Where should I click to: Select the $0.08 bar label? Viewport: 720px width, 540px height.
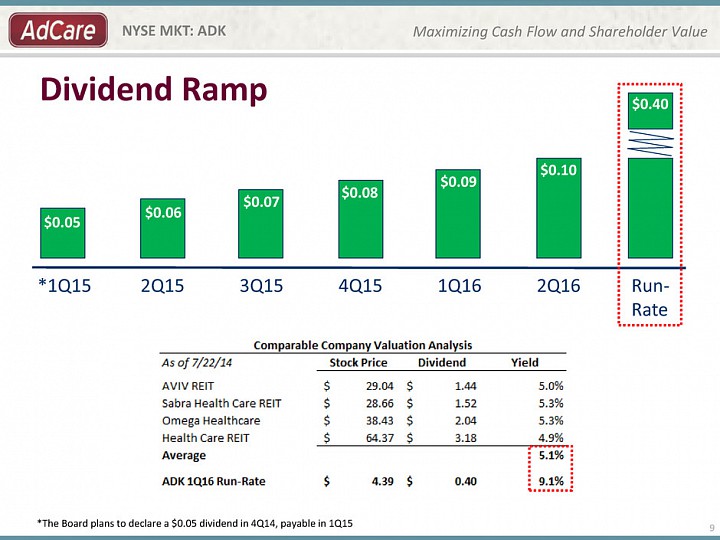[360, 192]
